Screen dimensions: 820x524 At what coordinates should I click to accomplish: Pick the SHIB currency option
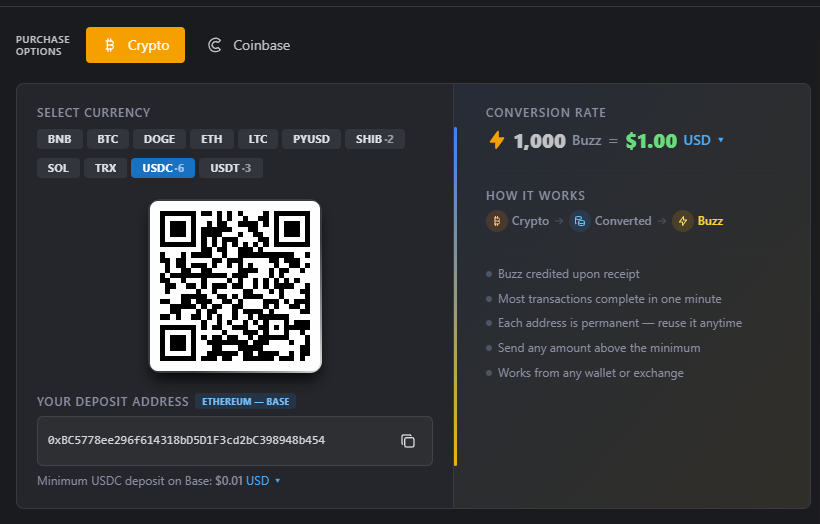coord(375,139)
